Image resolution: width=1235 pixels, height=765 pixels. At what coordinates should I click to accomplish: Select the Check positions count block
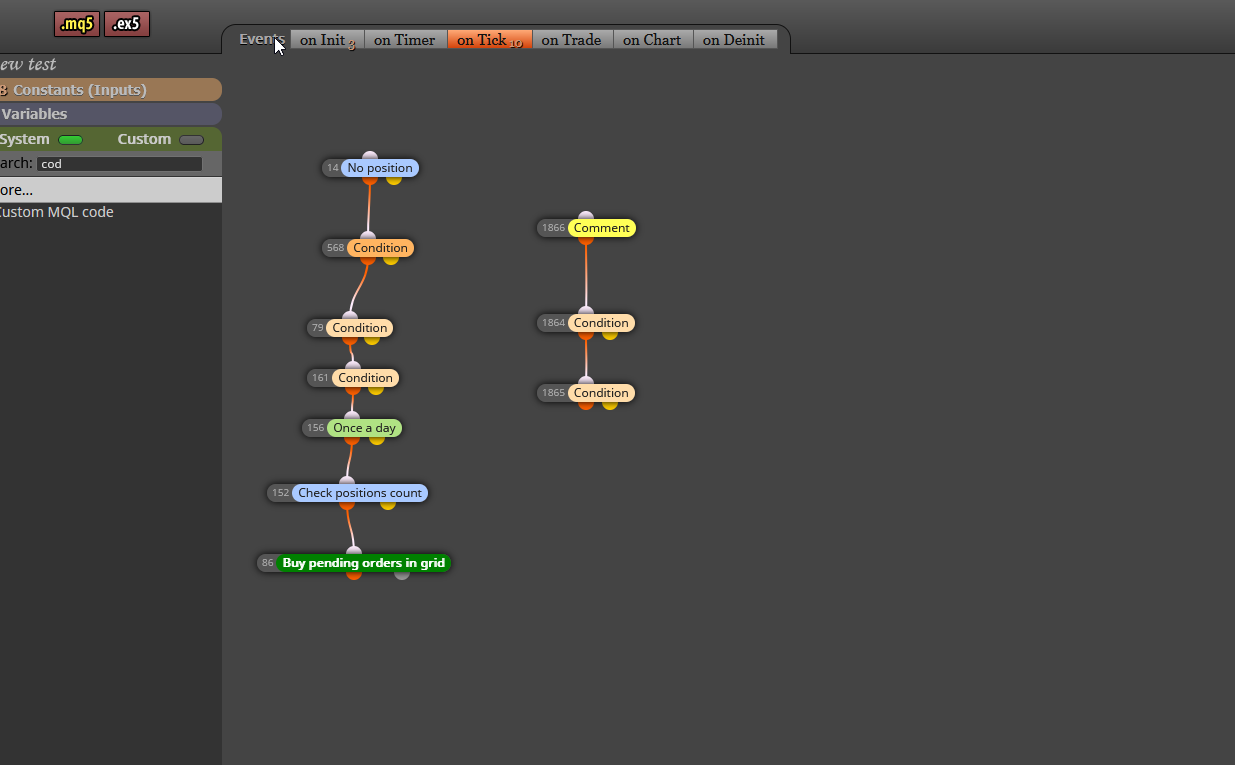(360, 493)
